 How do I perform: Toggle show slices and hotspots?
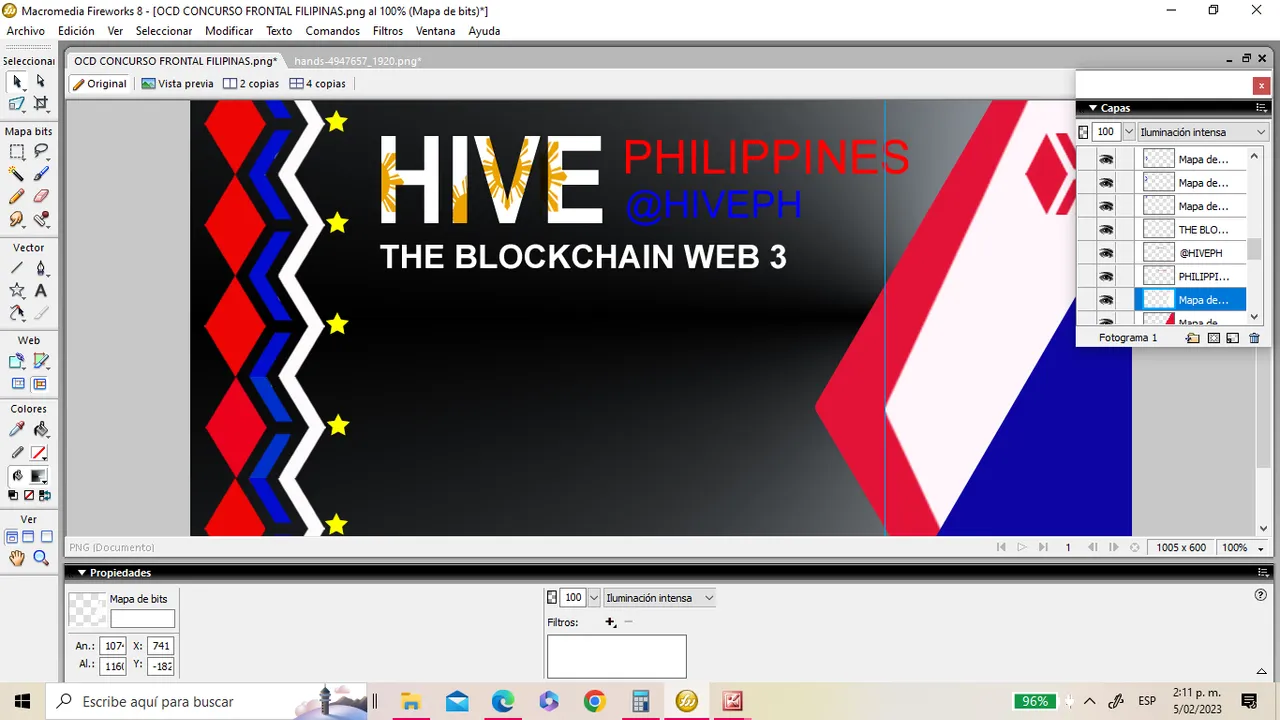[40, 384]
